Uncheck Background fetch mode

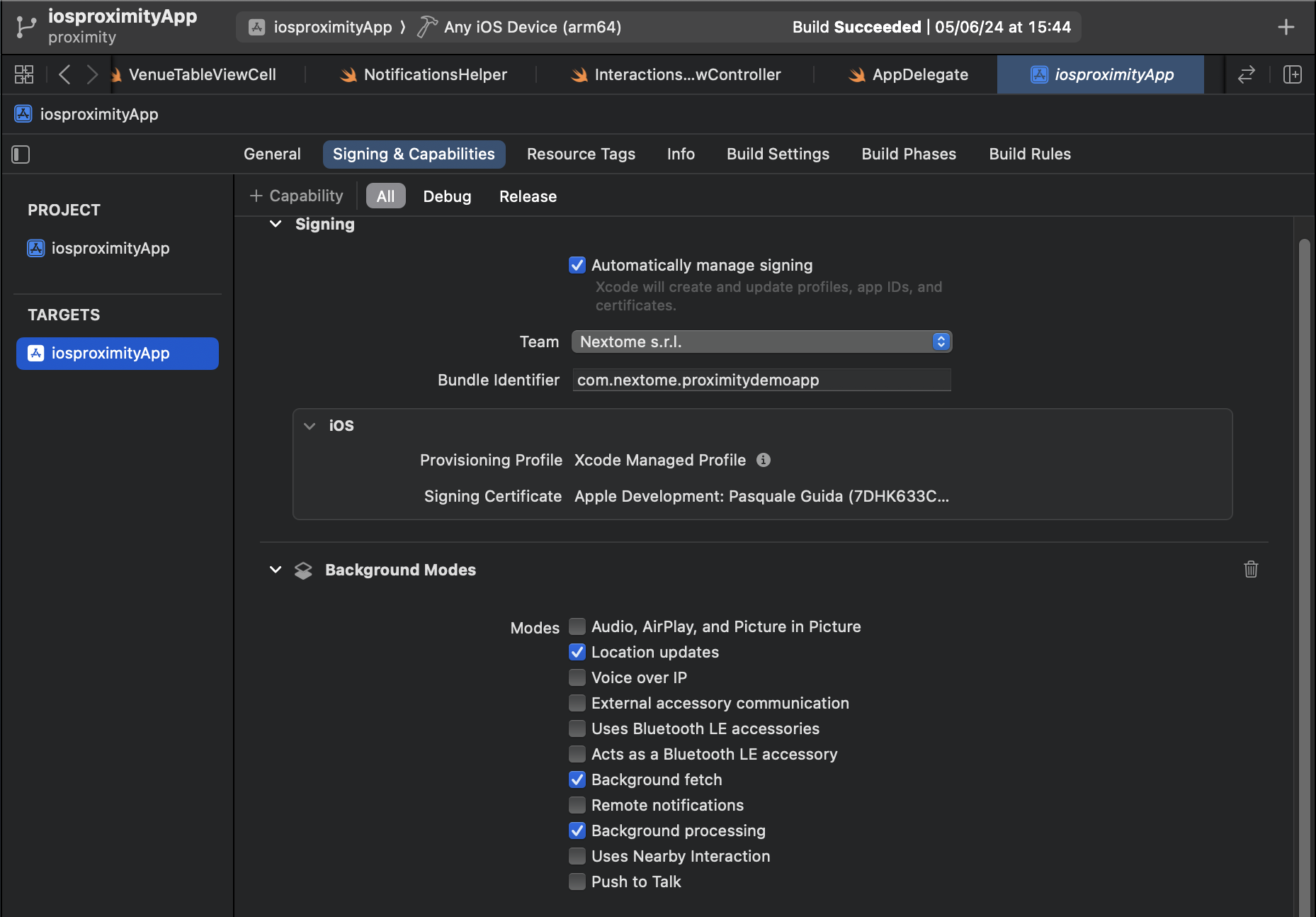tap(577, 780)
